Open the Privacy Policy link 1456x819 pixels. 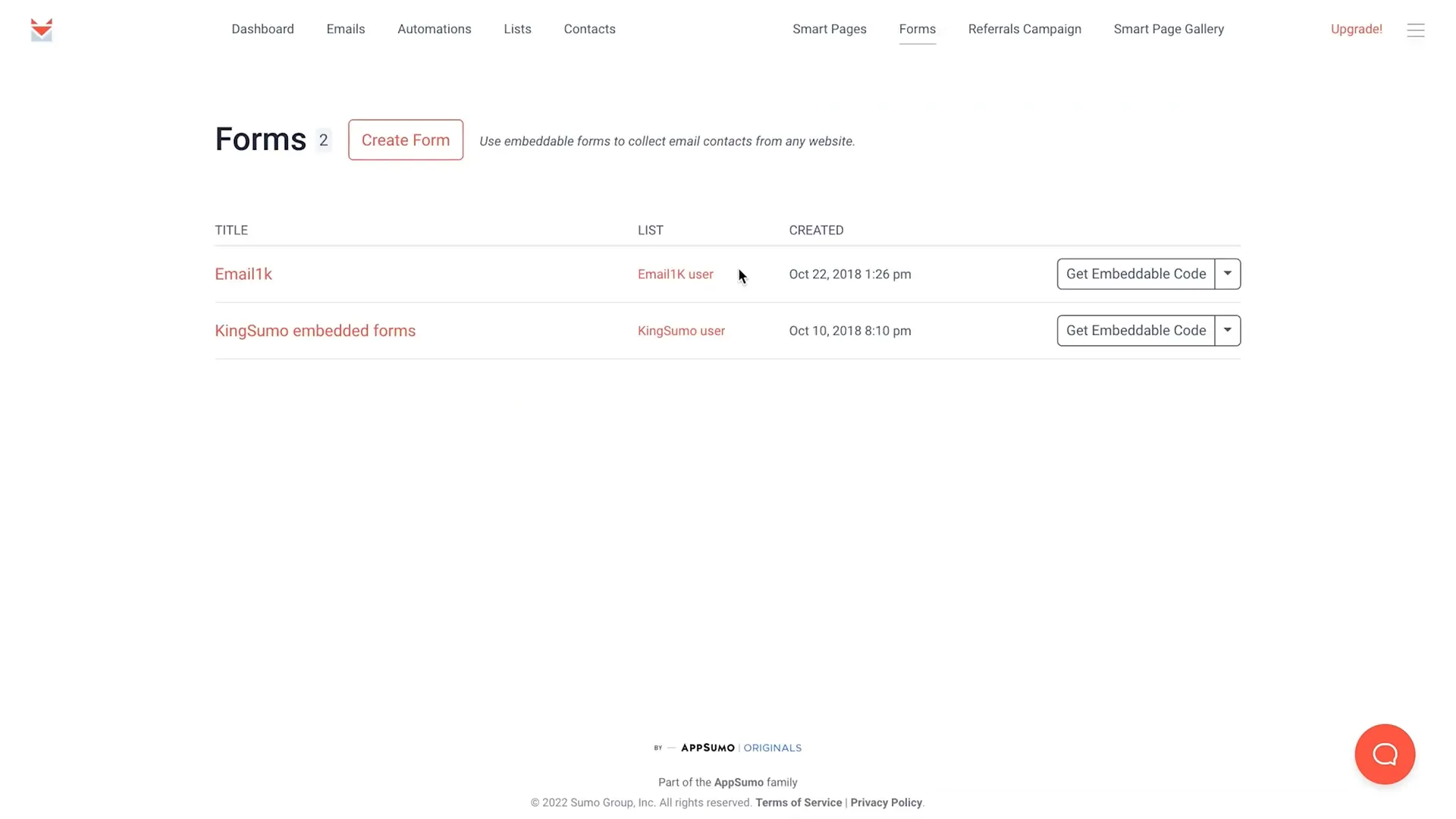[x=886, y=802]
